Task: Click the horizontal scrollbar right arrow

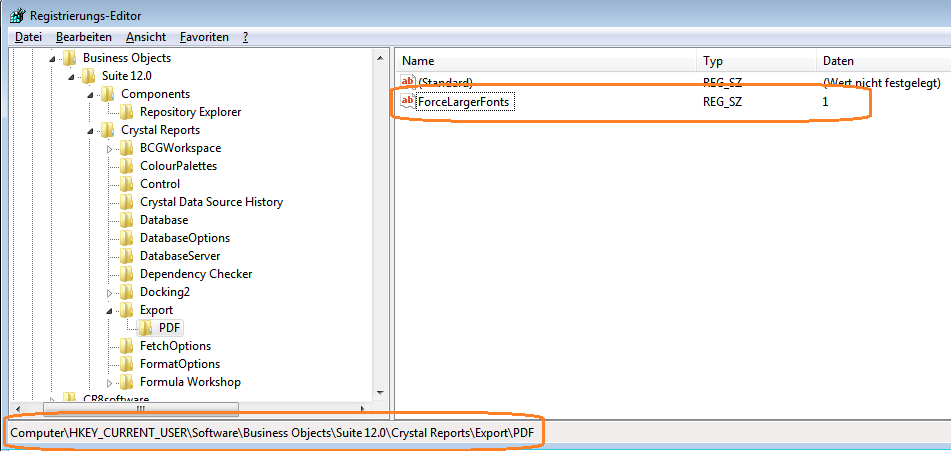Action: [x=363, y=409]
